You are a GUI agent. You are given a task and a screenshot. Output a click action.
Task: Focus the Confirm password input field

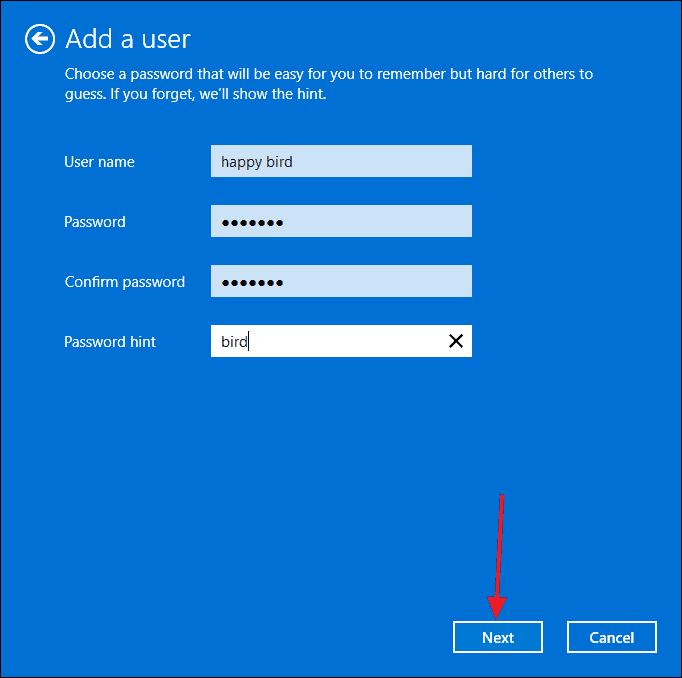tap(341, 281)
